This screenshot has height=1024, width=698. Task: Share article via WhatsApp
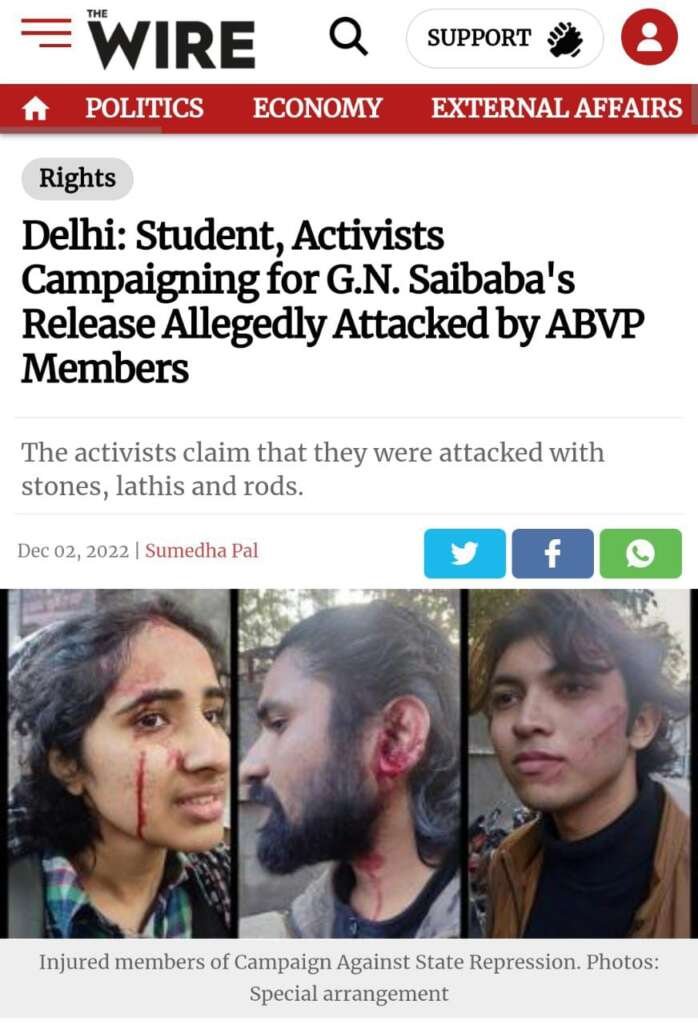tap(641, 553)
